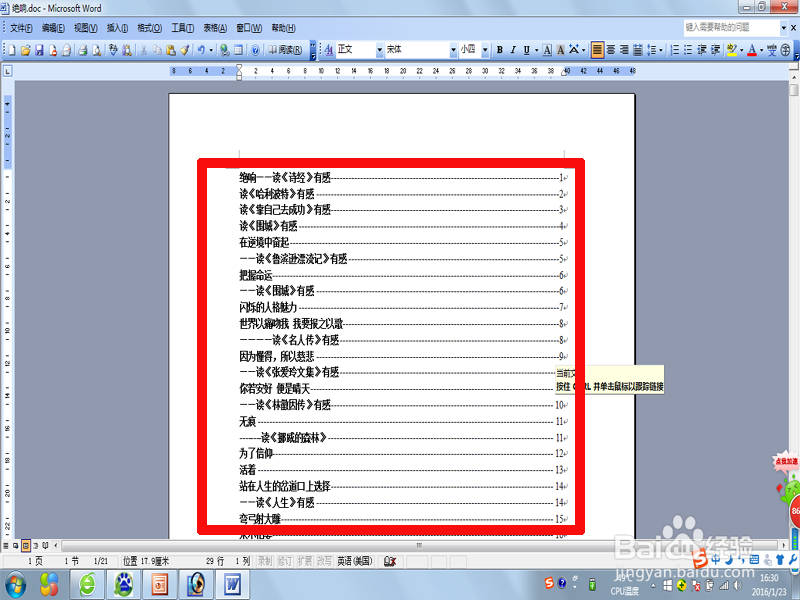Click the first-line indent ruler marker
Image resolution: width=800 pixels, height=600 pixels.
coord(239,67)
